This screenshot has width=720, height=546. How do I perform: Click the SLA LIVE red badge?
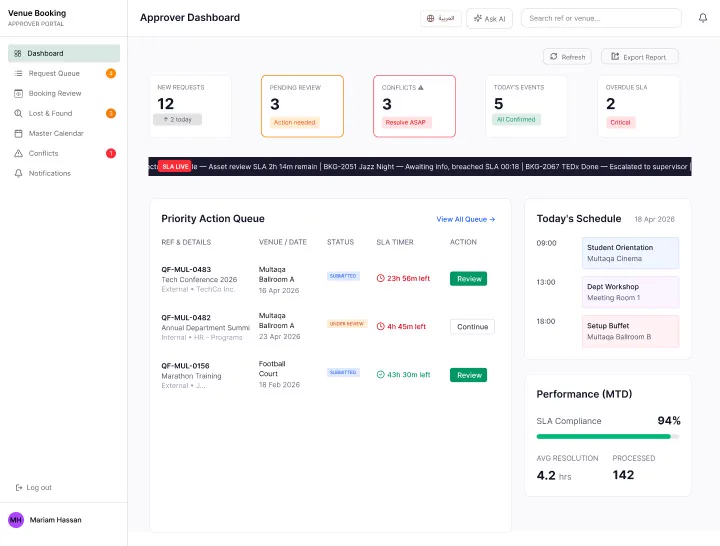(175, 166)
